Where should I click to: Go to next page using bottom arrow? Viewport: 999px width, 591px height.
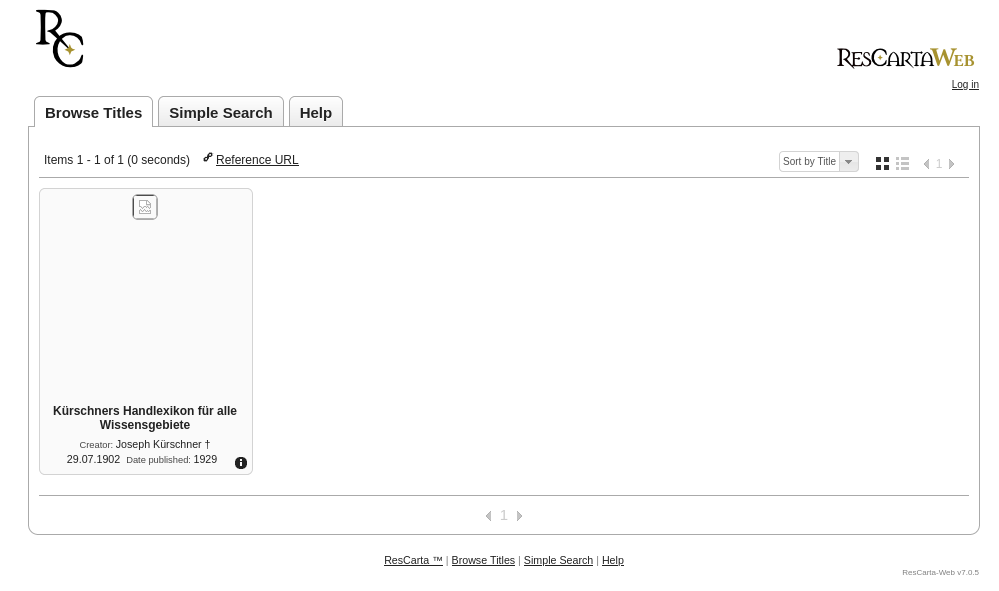point(520,516)
